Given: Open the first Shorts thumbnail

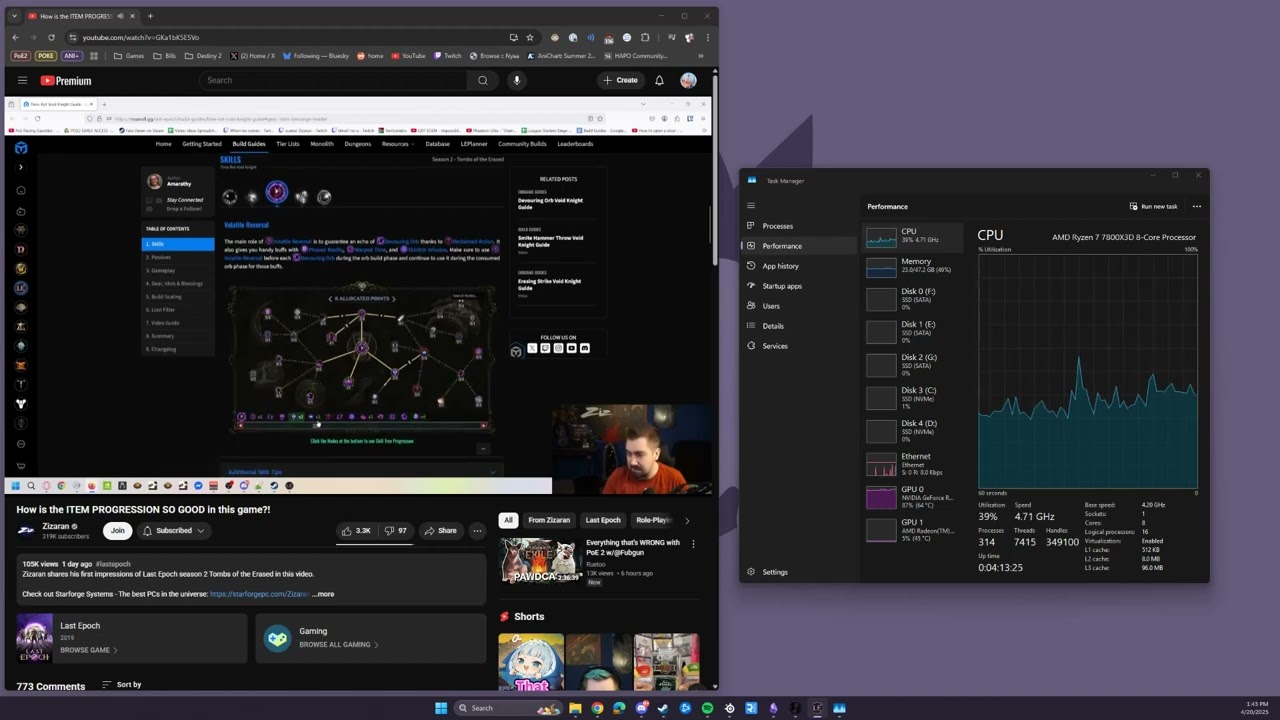Looking at the screenshot, I should point(531,661).
